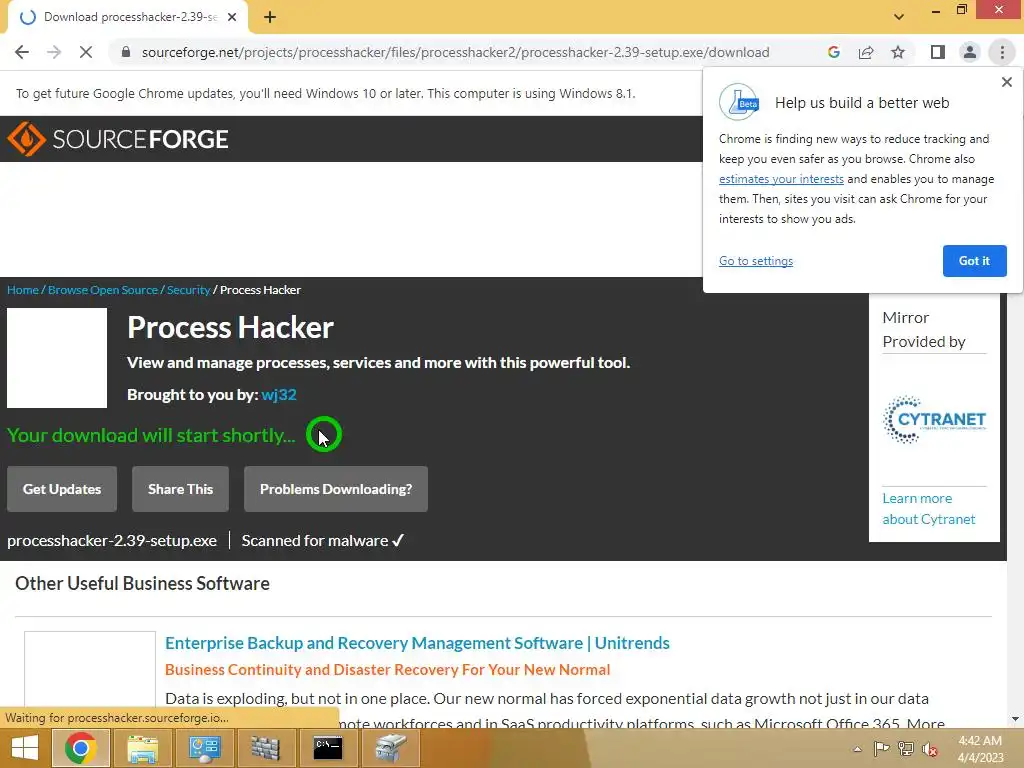The image size is (1024, 768).
Task: Open Learn more about Cytranet link
Action: 929,509
